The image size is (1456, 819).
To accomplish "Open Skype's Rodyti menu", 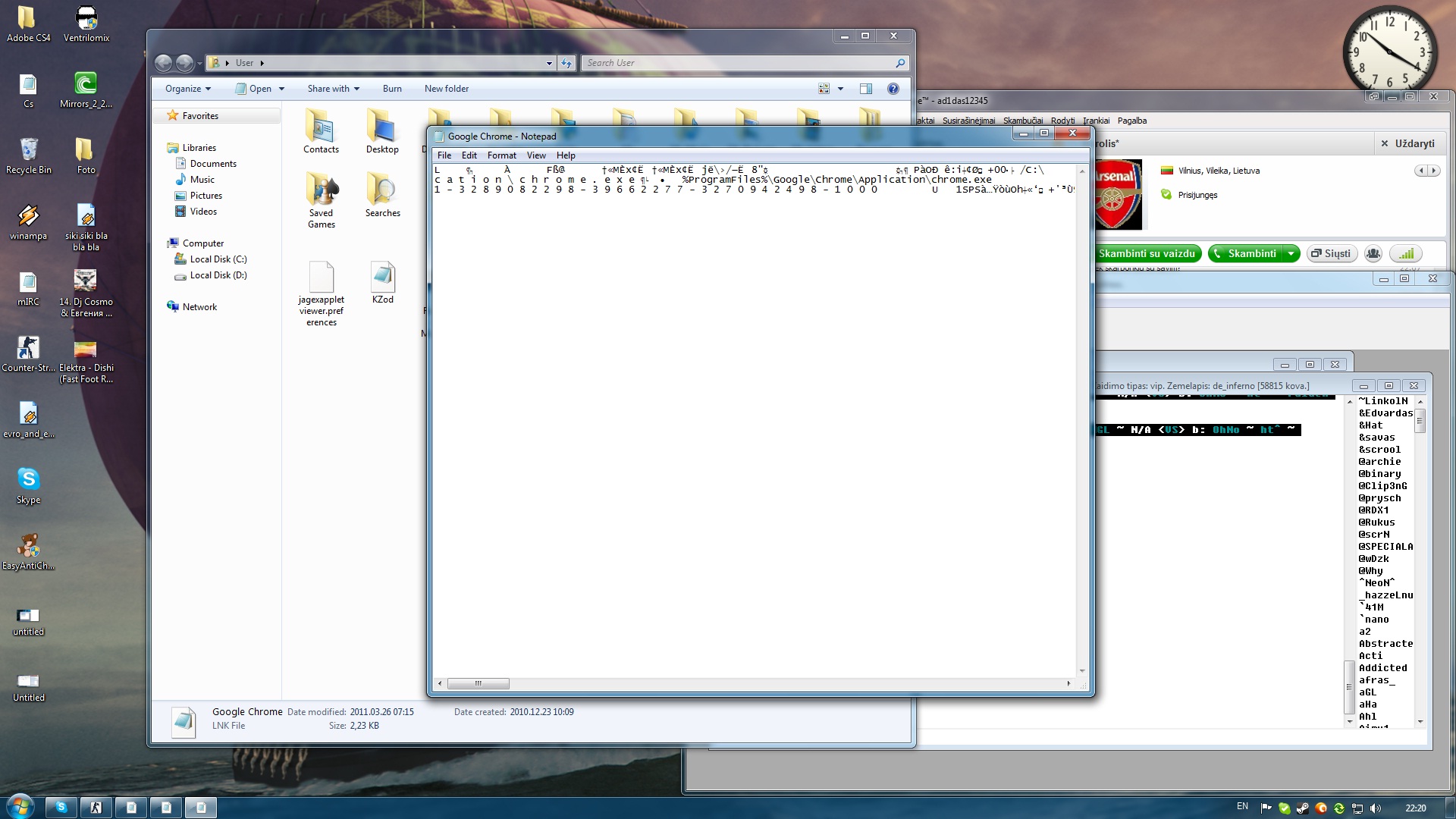I will pyautogui.click(x=1062, y=121).
